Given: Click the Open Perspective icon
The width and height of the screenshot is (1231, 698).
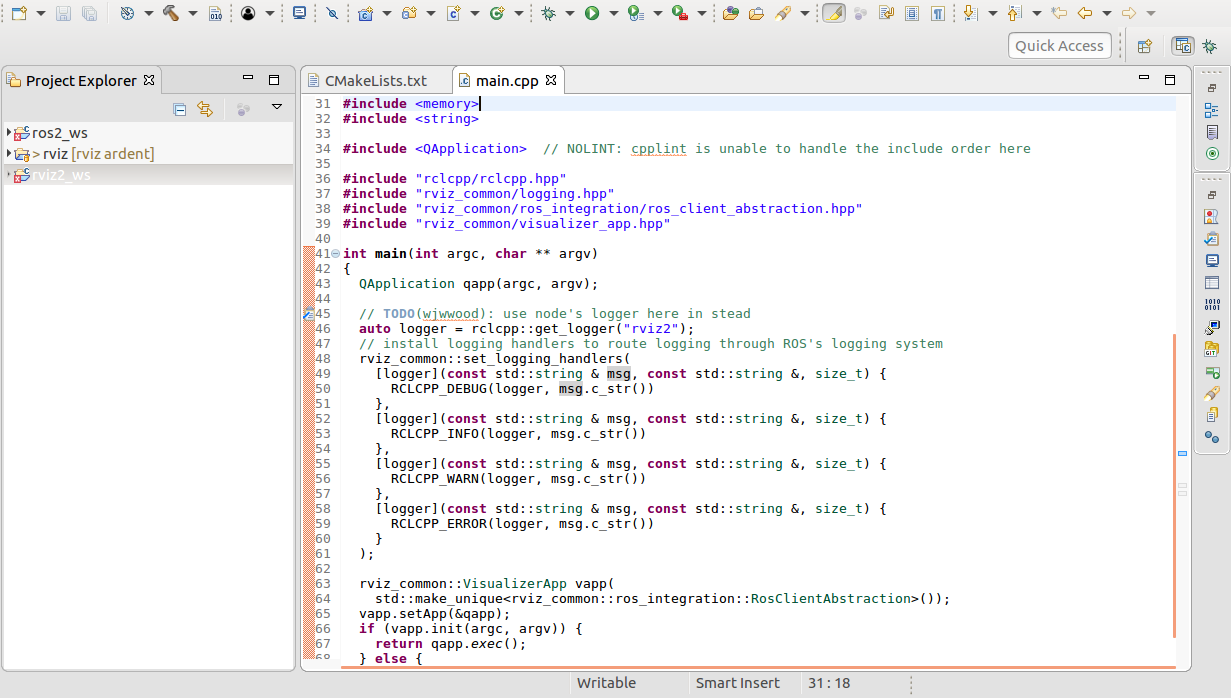Looking at the screenshot, I should (x=1145, y=46).
